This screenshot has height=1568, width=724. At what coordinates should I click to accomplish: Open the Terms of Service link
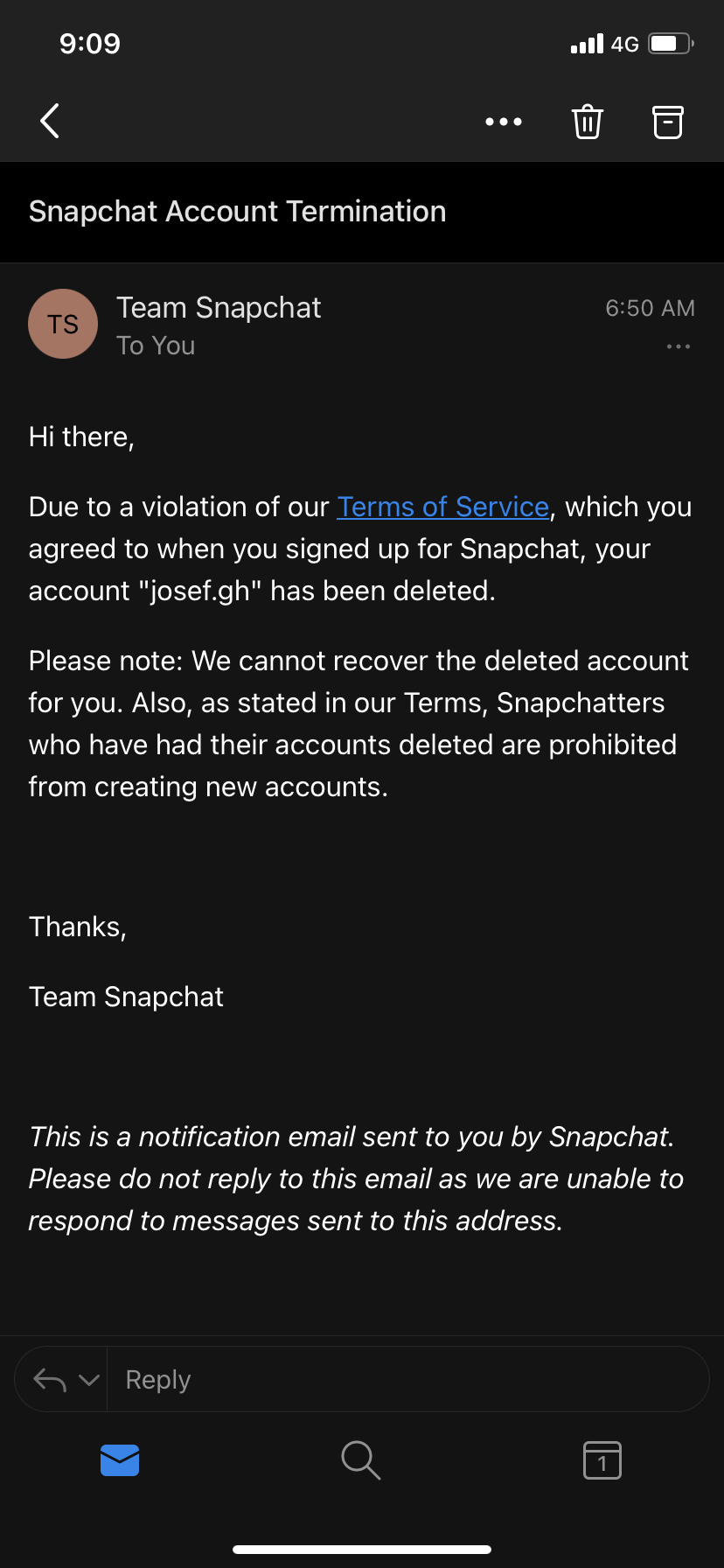(x=442, y=507)
